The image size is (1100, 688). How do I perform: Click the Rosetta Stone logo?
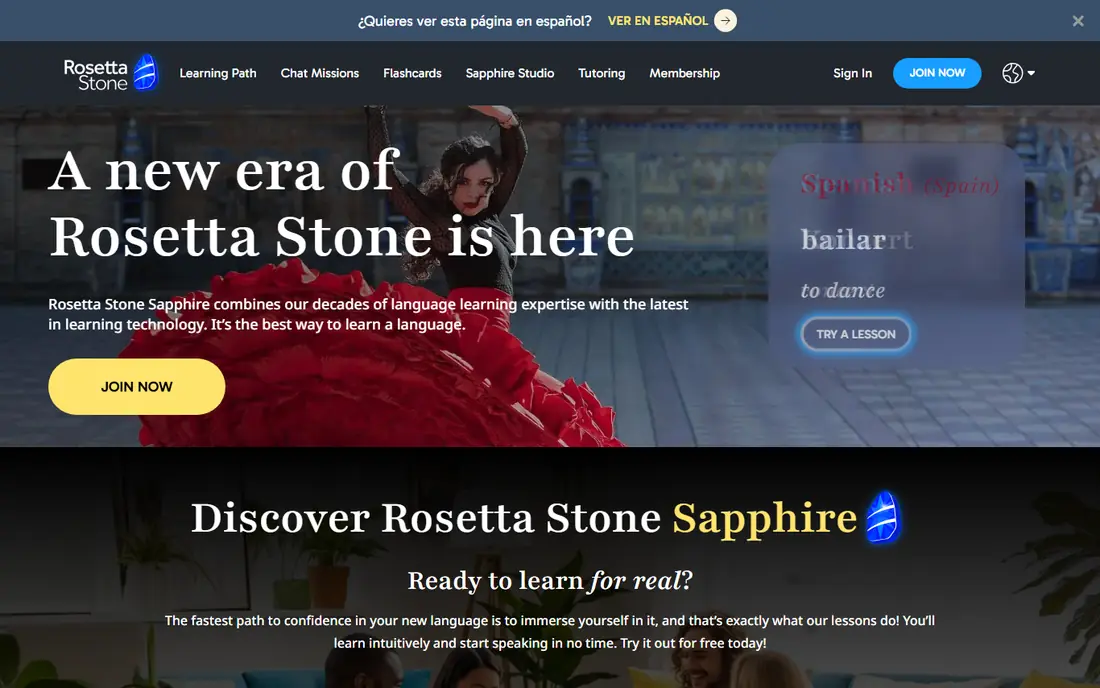coord(111,73)
